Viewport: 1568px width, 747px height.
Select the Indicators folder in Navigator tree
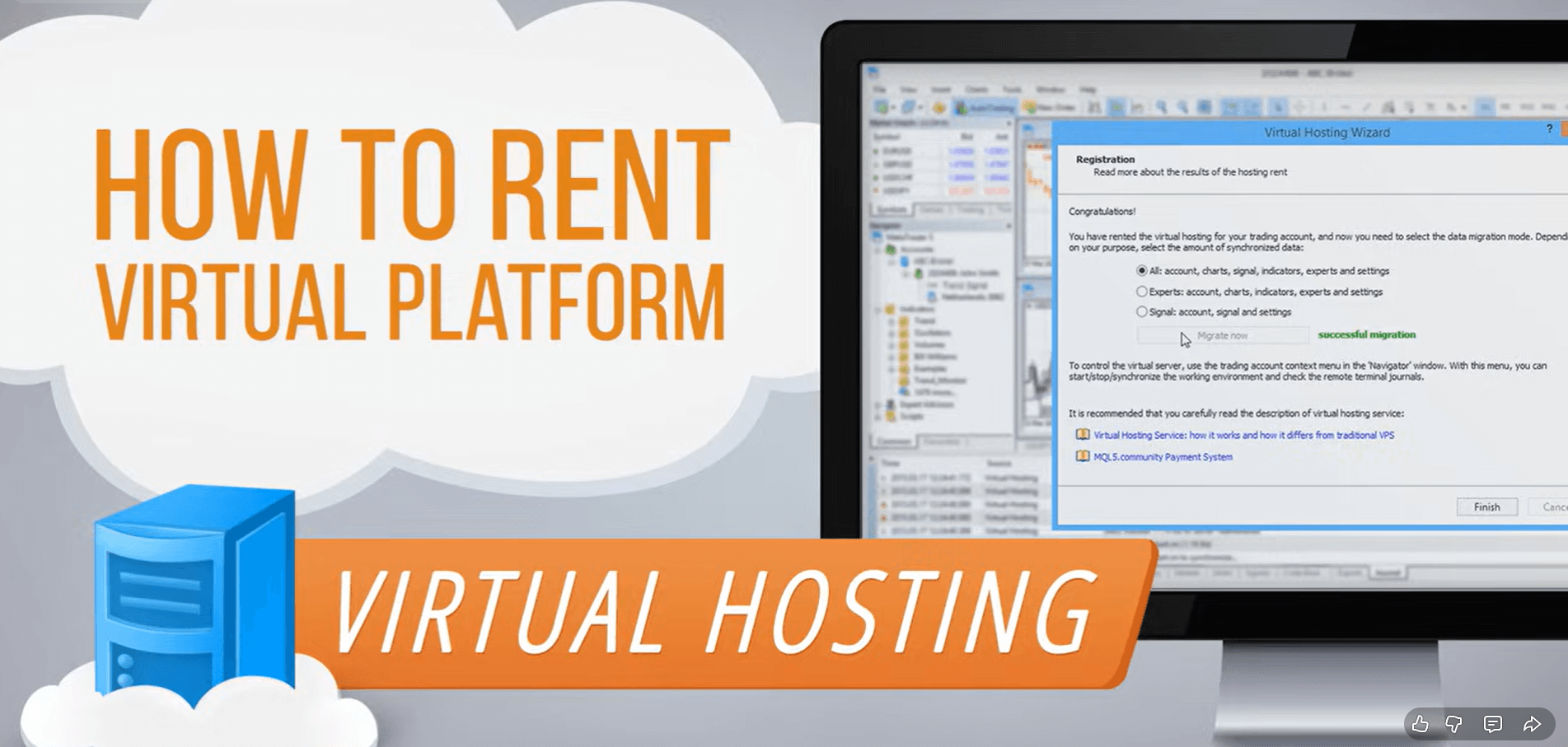910,309
